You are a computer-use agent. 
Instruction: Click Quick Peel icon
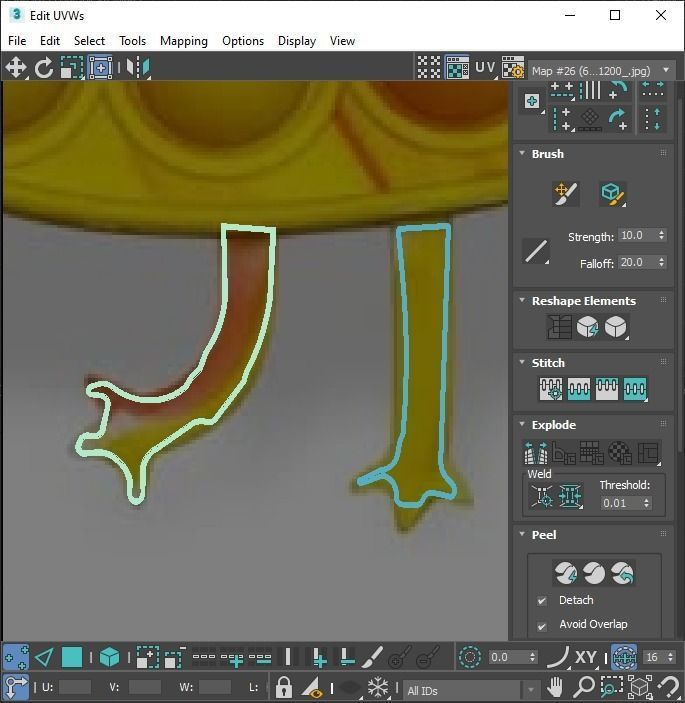[x=566, y=573]
